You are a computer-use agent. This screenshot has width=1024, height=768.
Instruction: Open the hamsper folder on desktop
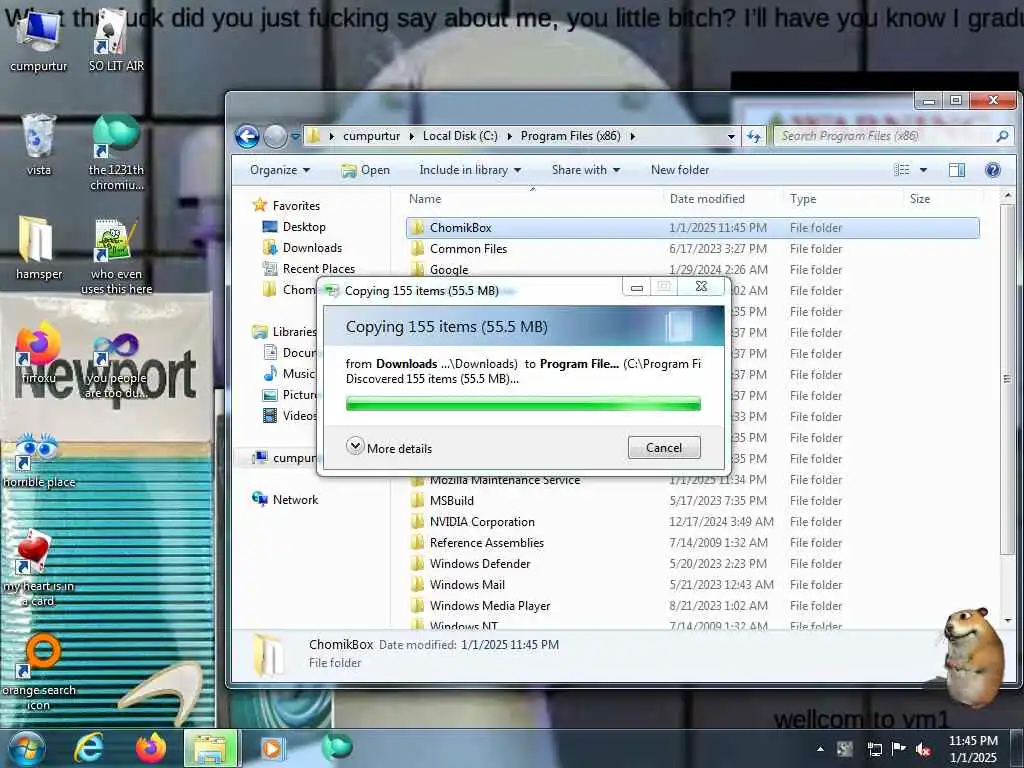(x=39, y=249)
